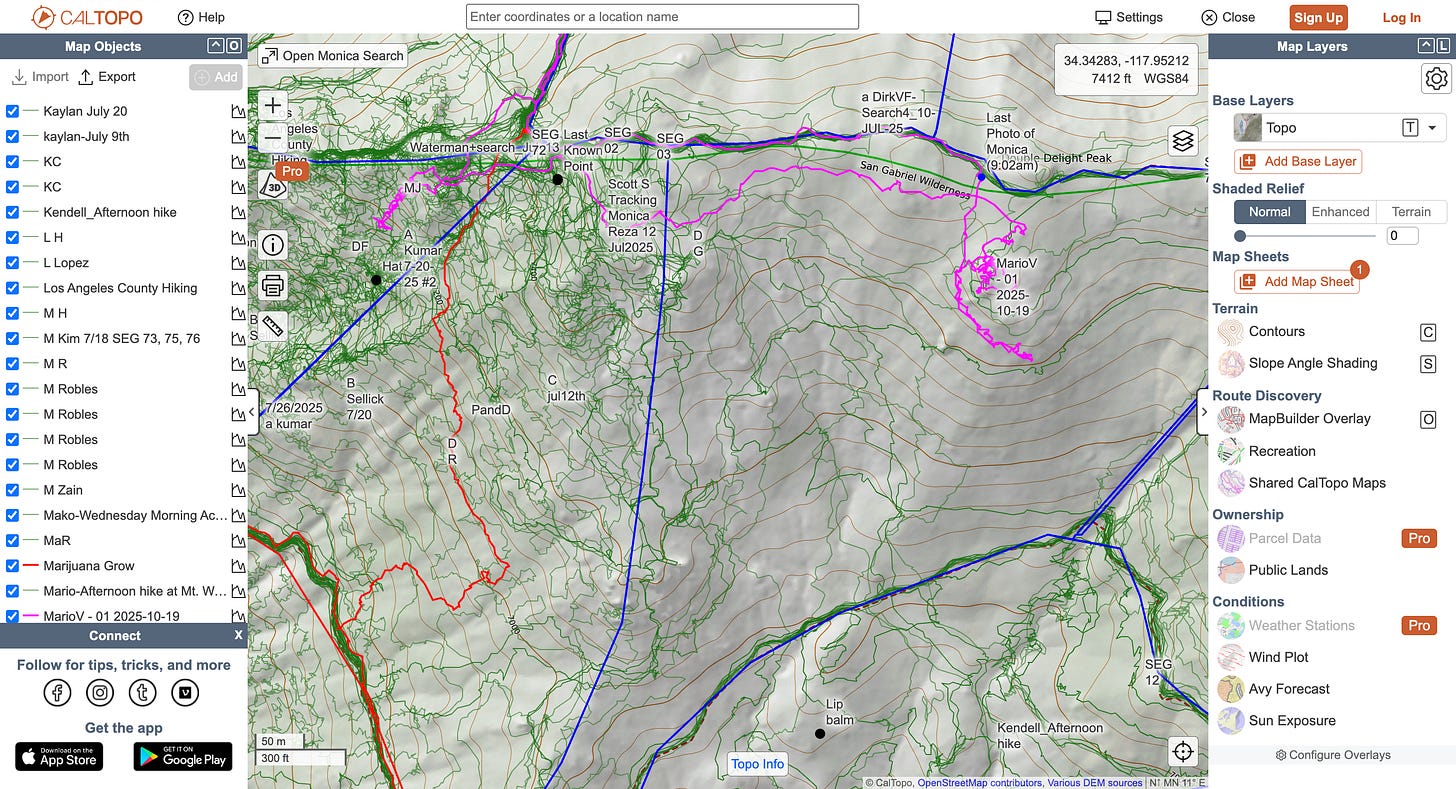Click Add Map Sheet button
1456x789 pixels.
pyautogui.click(x=1297, y=282)
